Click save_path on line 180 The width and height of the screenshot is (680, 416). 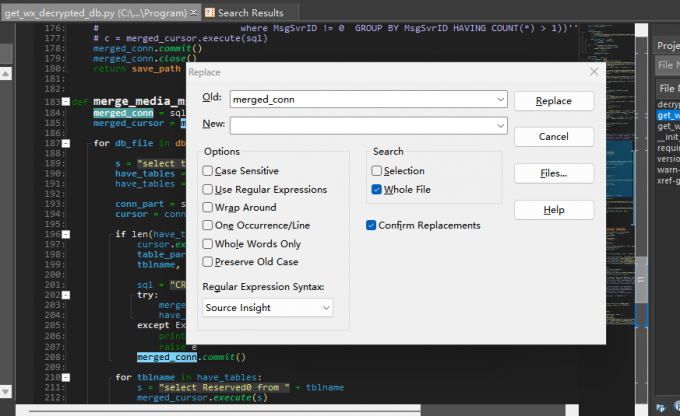pos(156,69)
